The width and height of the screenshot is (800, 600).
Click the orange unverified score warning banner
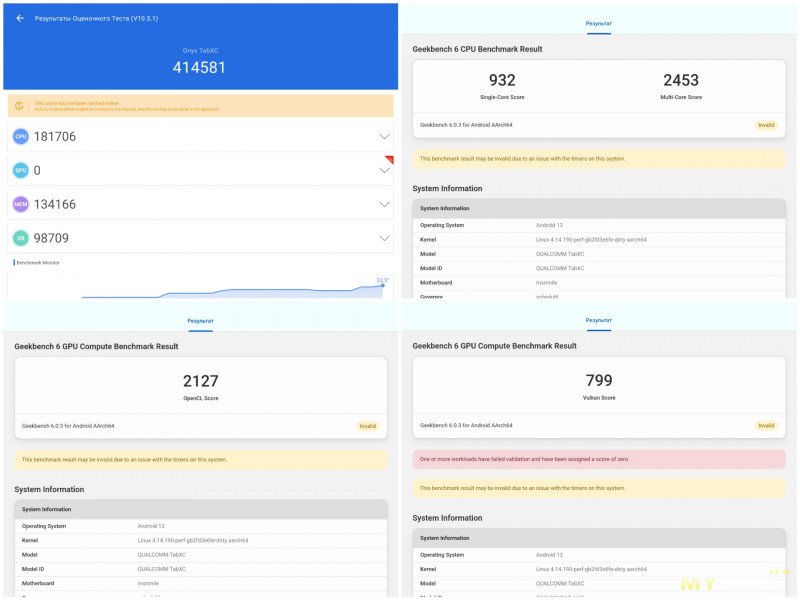[x=201, y=106]
